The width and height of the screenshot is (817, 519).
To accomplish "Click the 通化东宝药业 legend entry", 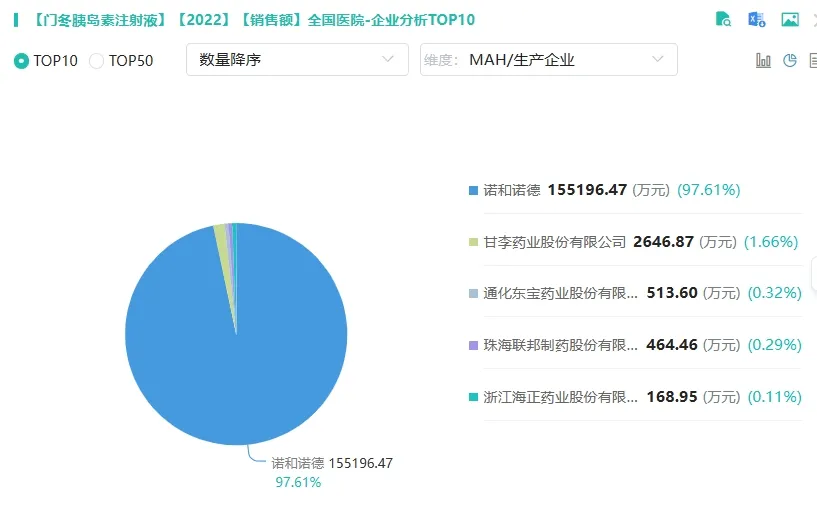I will [x=561, y=293].
